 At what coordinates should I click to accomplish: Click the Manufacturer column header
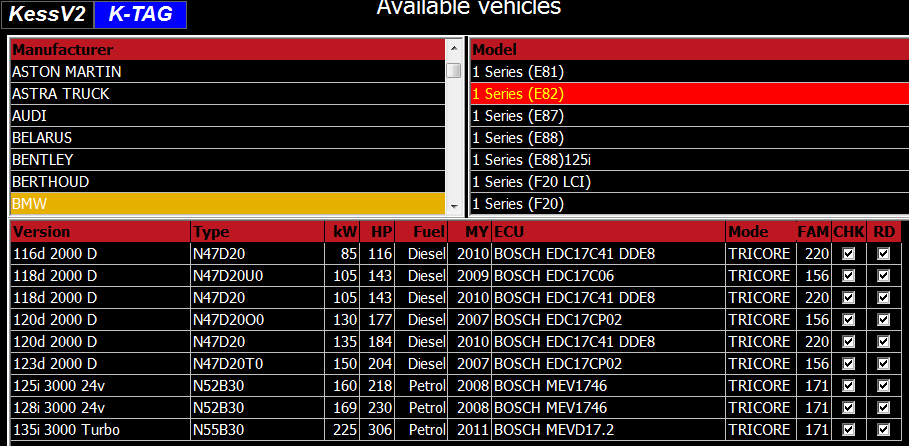[228, 50]
